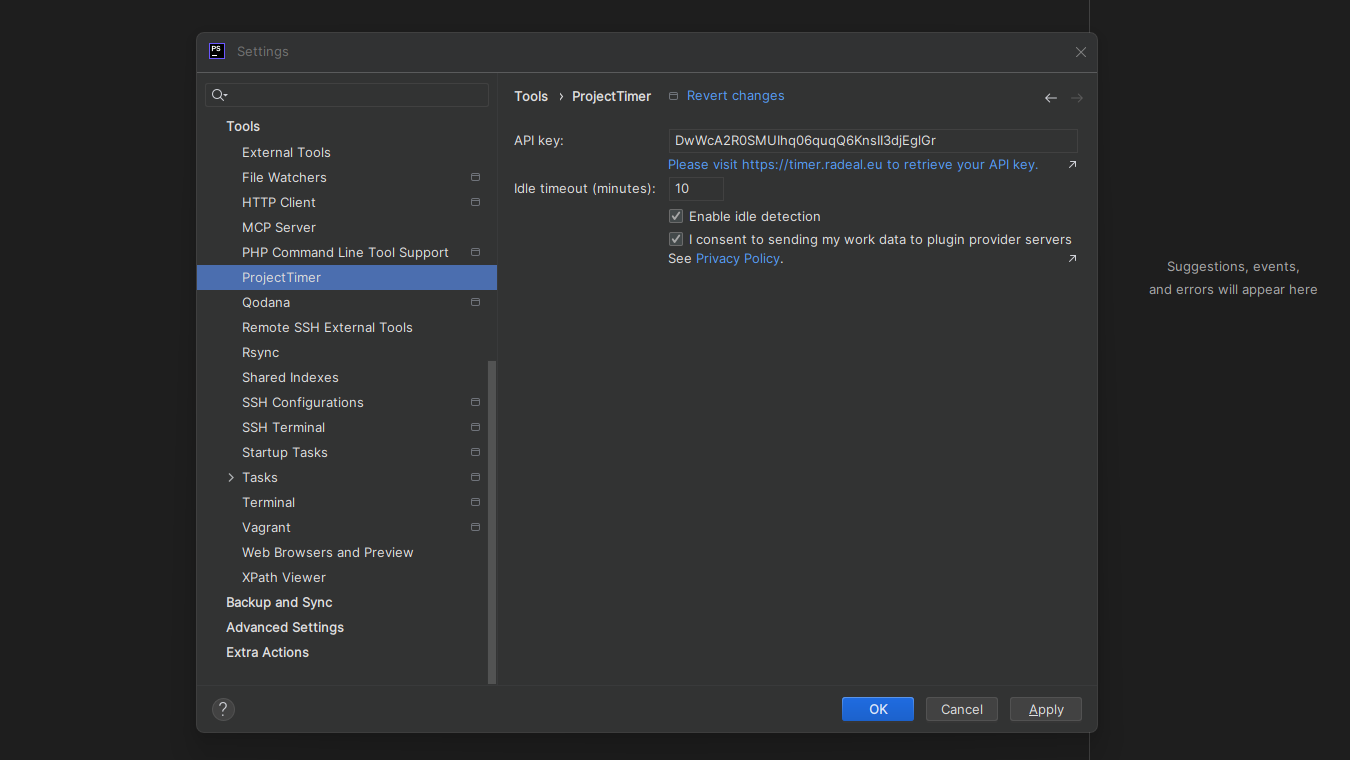This screenshot has width=1350, height=760.
Task: Click the icon left of Revert changes
Action: coord(673,96)
